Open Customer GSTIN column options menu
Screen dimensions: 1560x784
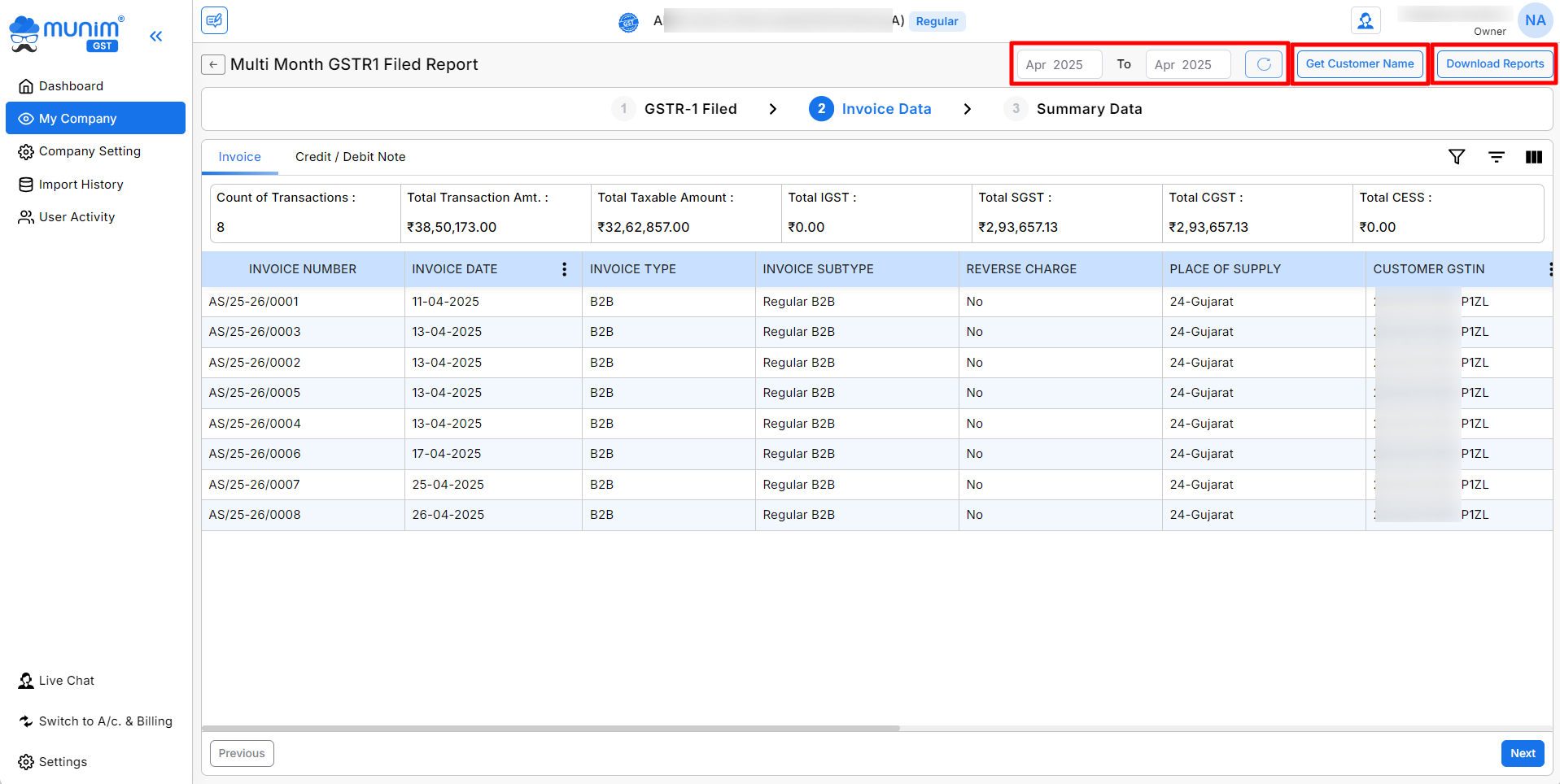(x=1549, y=269)
